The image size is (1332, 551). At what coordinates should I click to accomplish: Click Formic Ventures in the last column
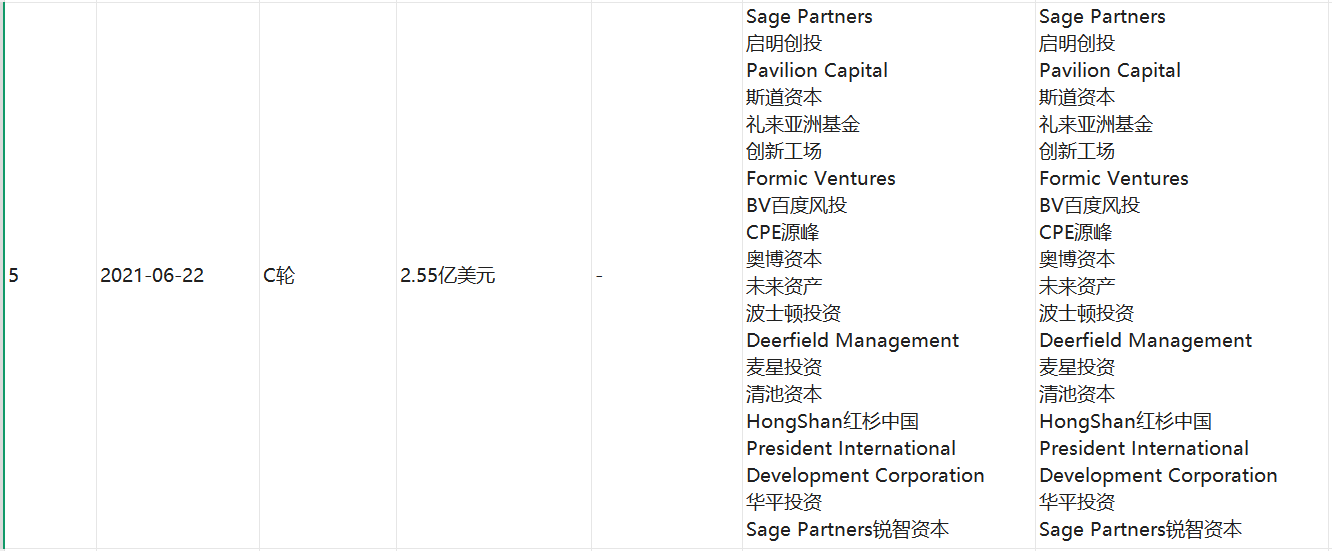1114,179
